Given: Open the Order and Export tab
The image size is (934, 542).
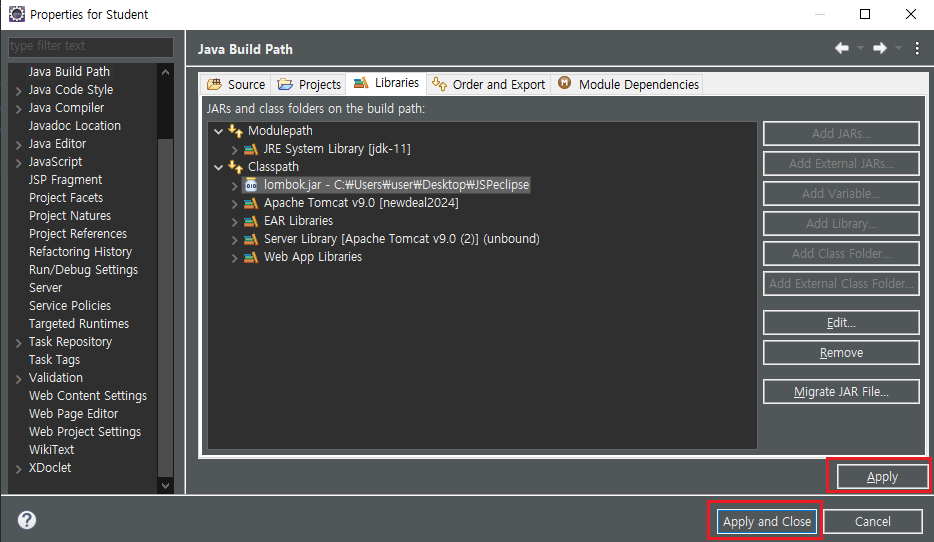Looking at the screenshot, I should 488,85.
